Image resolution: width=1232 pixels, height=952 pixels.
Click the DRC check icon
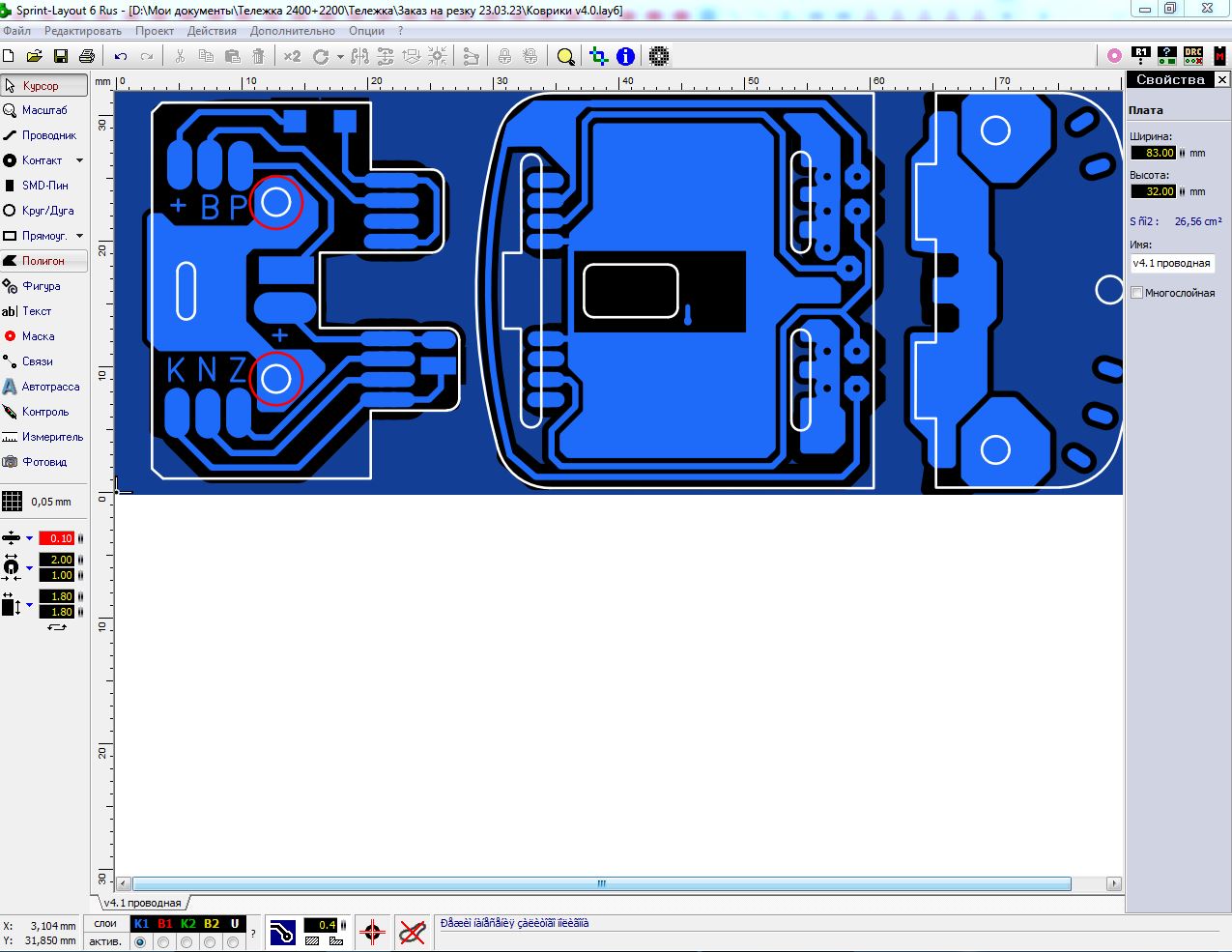tap(1193, 57)
